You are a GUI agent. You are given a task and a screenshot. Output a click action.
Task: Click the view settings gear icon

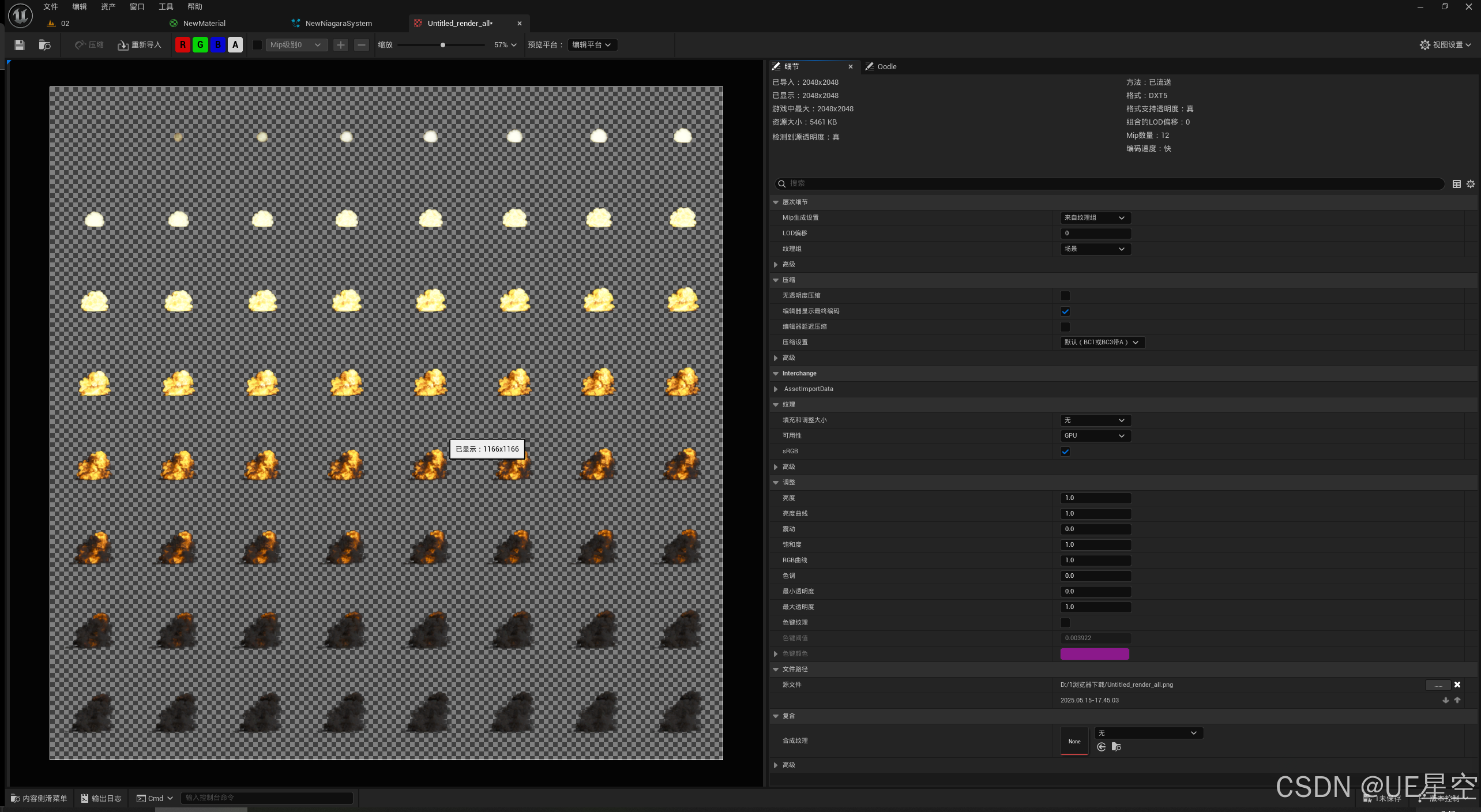click(x=1424, y=45)
